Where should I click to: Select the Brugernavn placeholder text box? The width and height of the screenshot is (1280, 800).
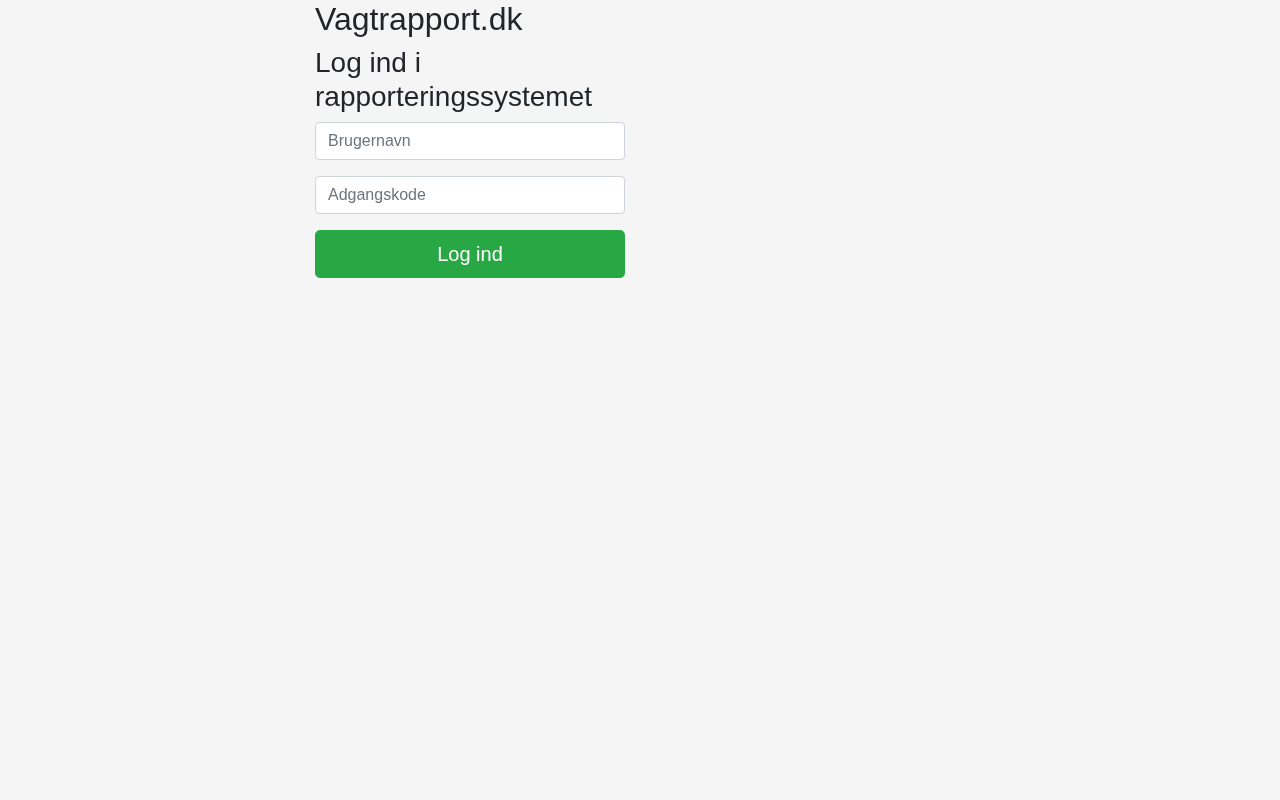tap(470, 141)
